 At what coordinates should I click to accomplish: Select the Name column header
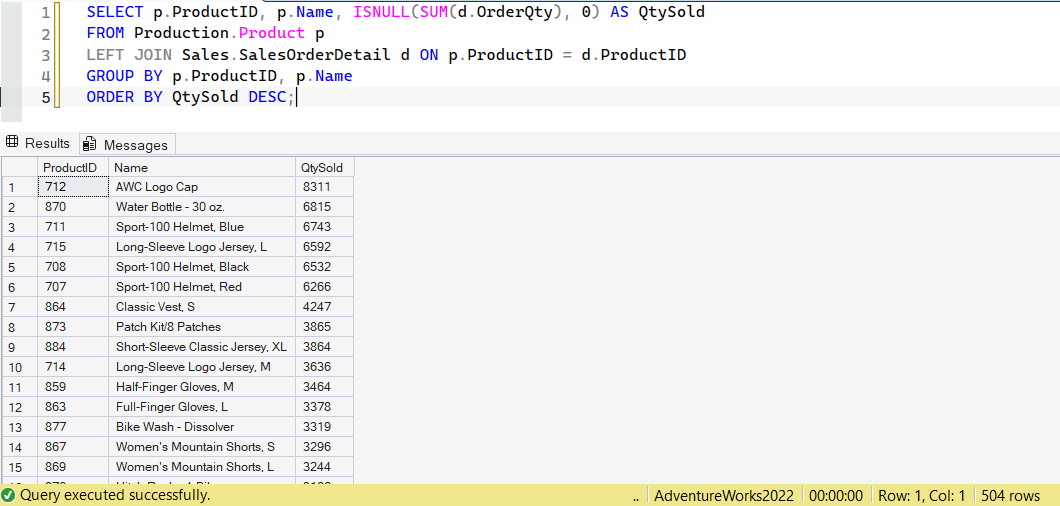pos(203,168)
